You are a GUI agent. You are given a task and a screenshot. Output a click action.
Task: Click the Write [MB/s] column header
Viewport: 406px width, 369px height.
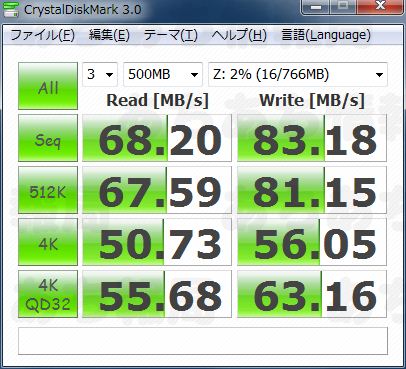[x=312, y=100]
